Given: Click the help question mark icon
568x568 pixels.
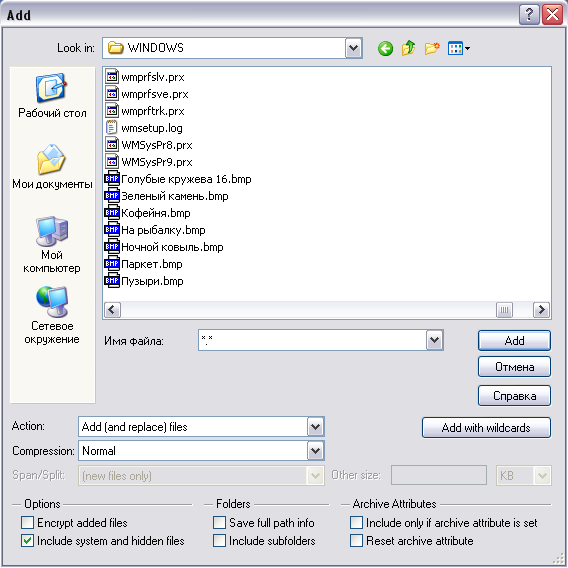Looking at the screenshot, I should tap(529, 15).
